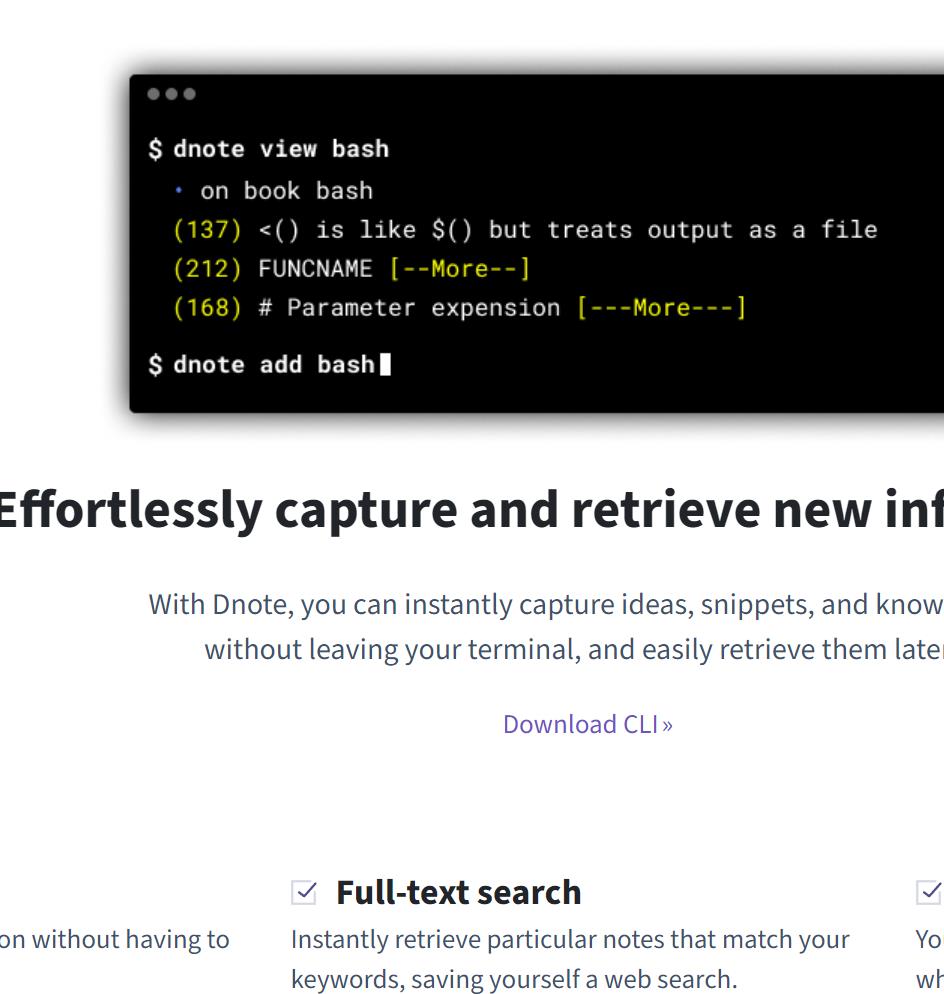The image size is (944, 994).
Task: Click the third gray dot in terminal titlebar
Action: (190, 94)
